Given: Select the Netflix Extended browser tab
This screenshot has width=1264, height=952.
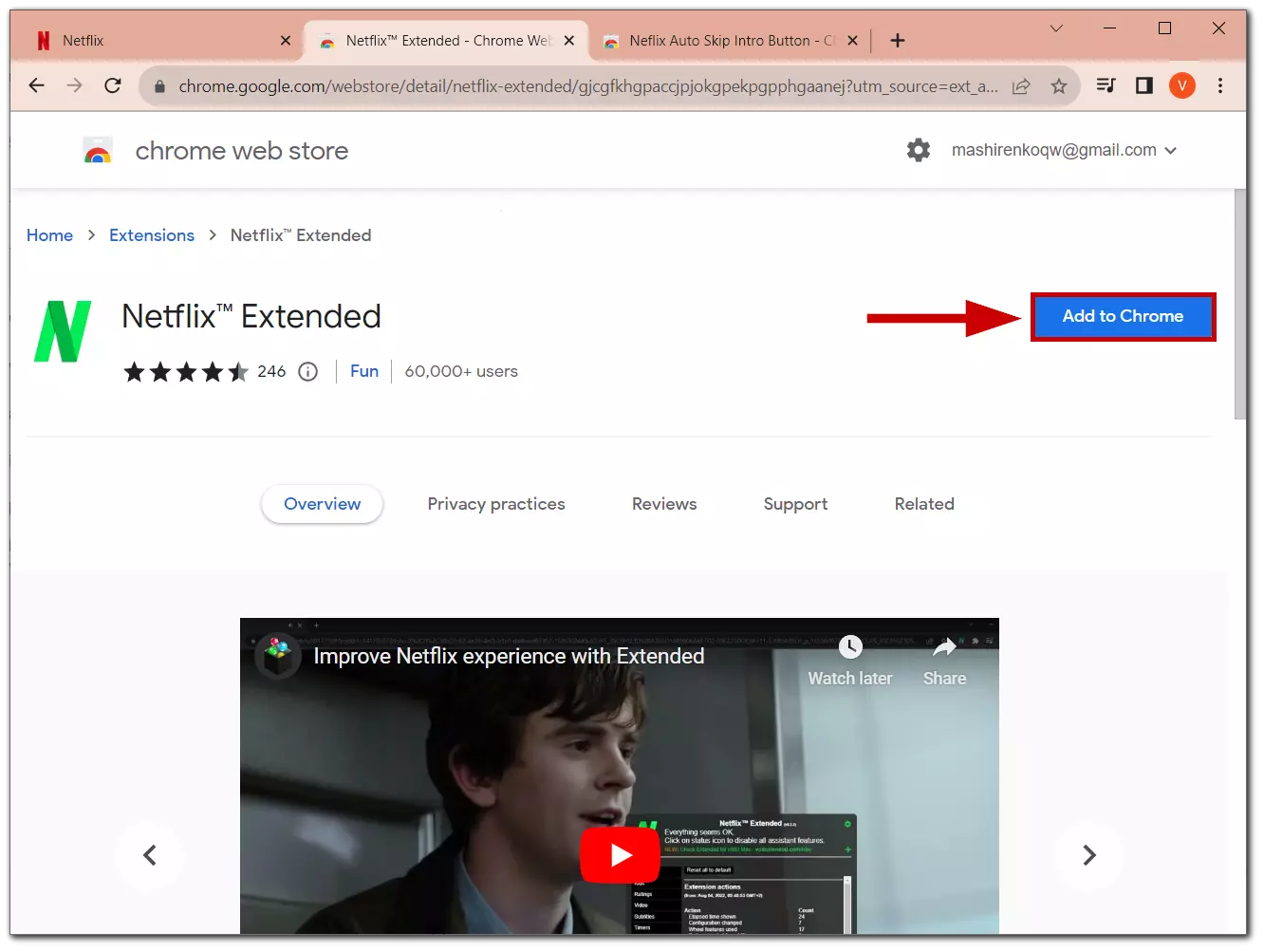Looking at the screenshot, I should 444,40.
